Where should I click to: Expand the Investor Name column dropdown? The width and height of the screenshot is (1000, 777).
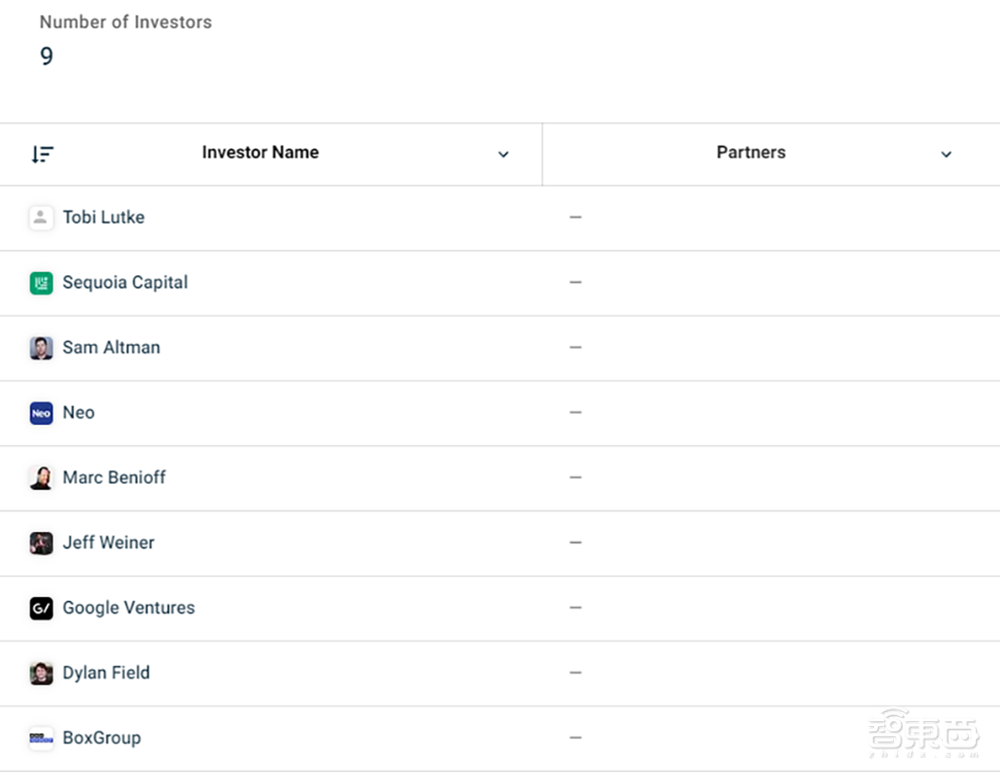(504, 154)
